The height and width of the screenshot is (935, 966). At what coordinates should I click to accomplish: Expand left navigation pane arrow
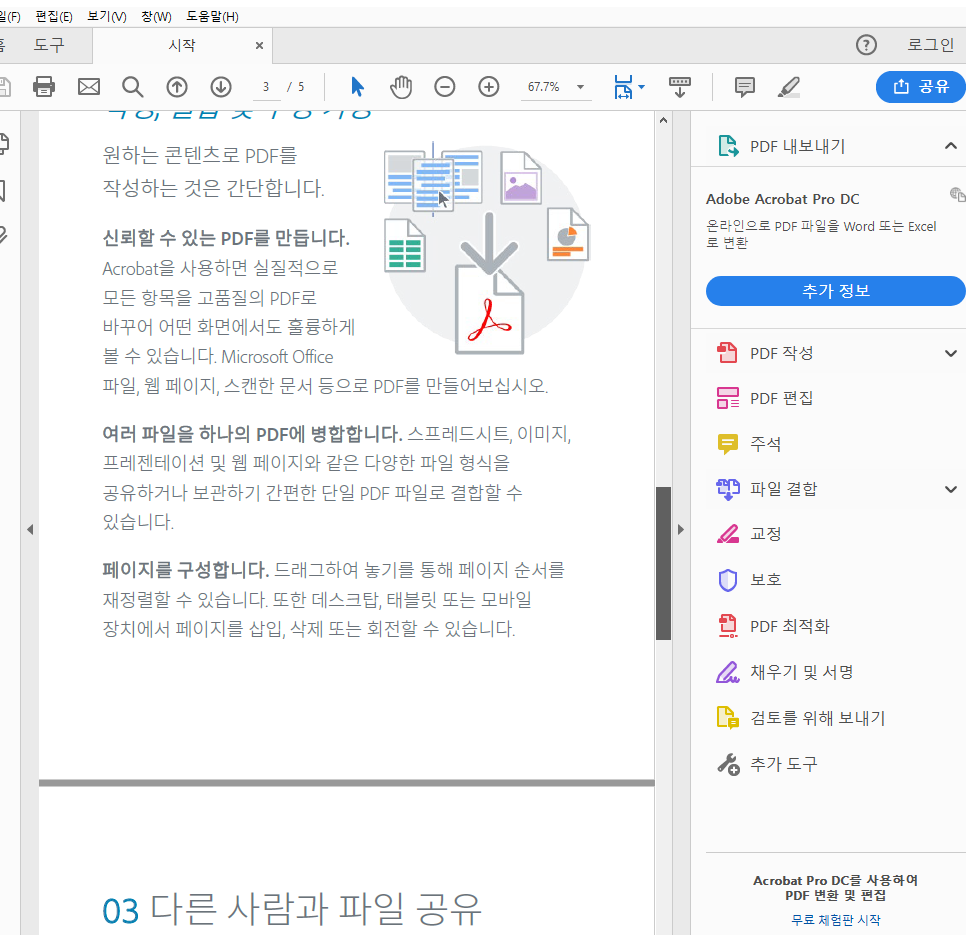pos(30,530)
